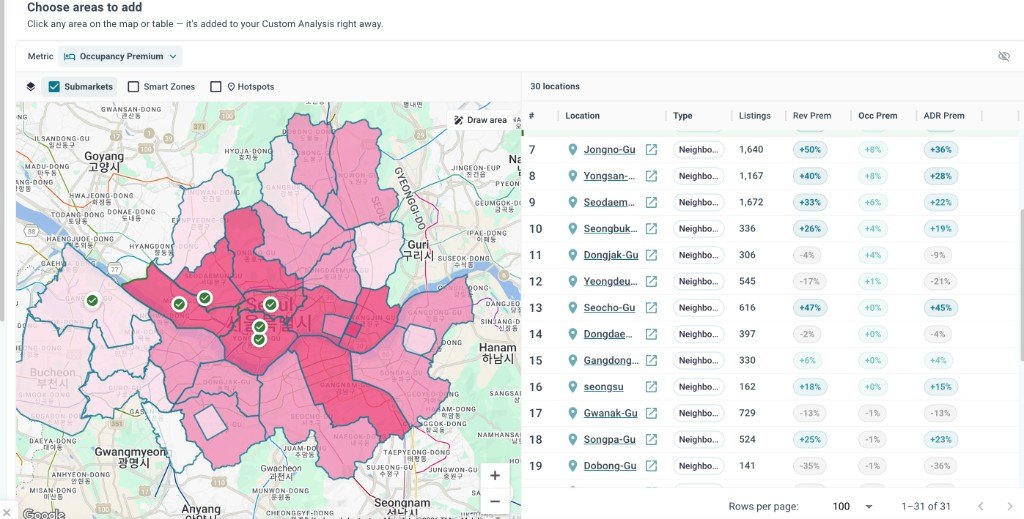This screenshot has height=519, width=1024.
Task: Click the 30 locations count label
Action: point(554,86)
